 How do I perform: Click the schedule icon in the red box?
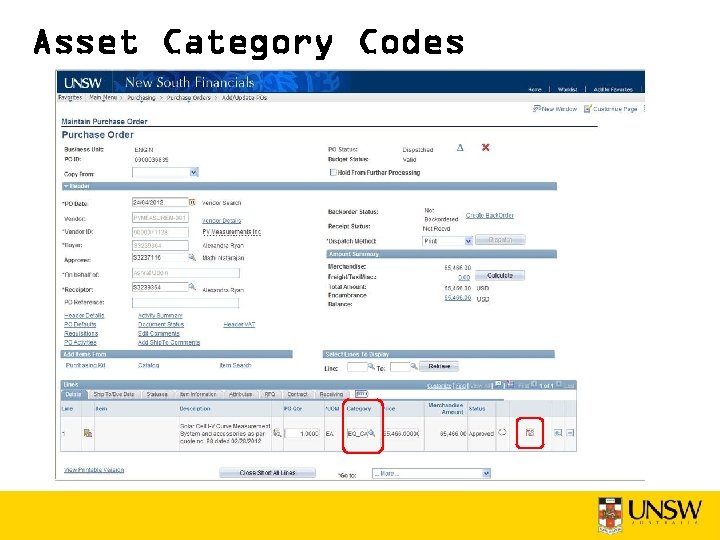tap(530, 432)
